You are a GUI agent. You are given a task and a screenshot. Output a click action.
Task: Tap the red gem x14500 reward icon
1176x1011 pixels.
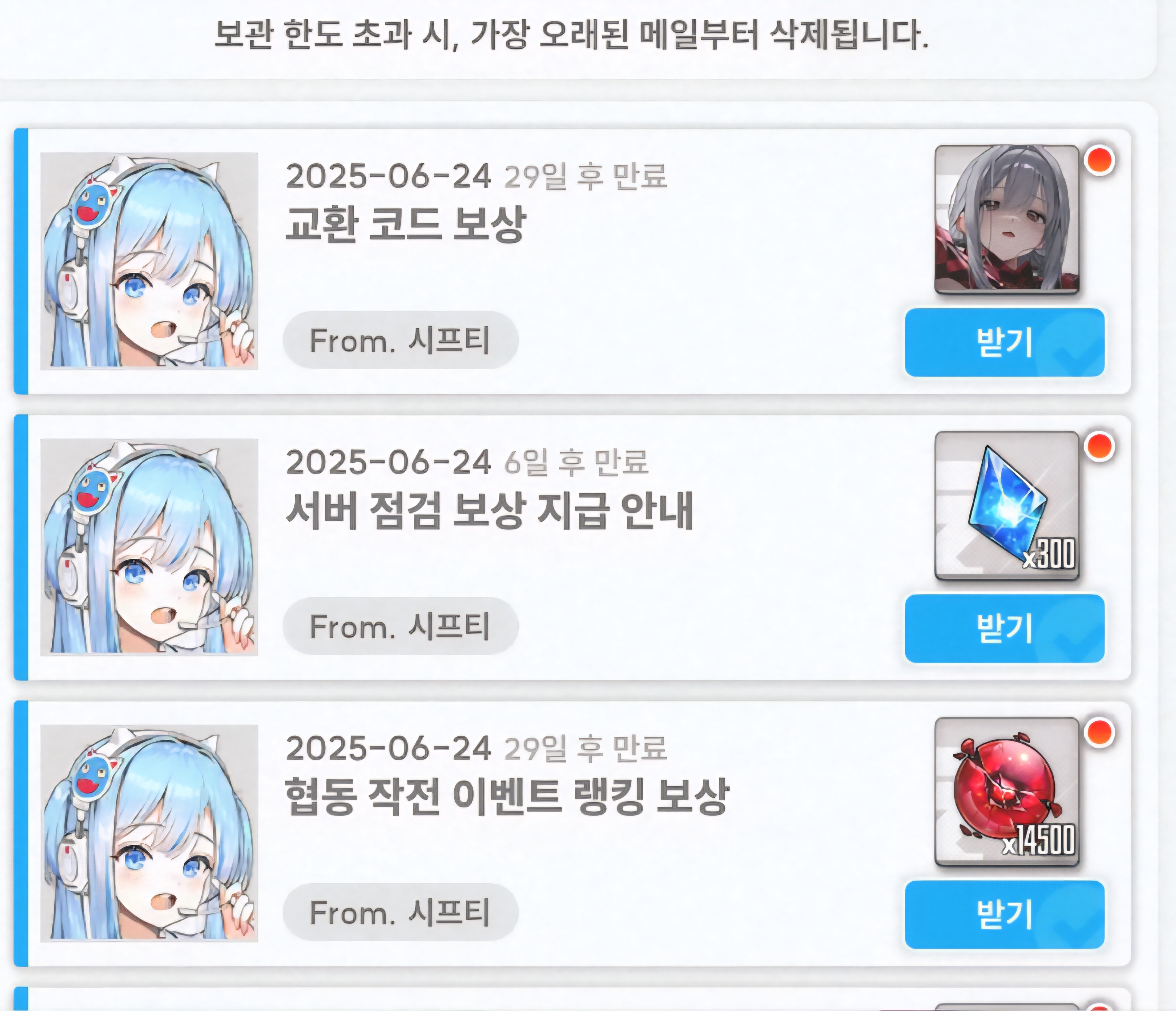point(1006,792)
